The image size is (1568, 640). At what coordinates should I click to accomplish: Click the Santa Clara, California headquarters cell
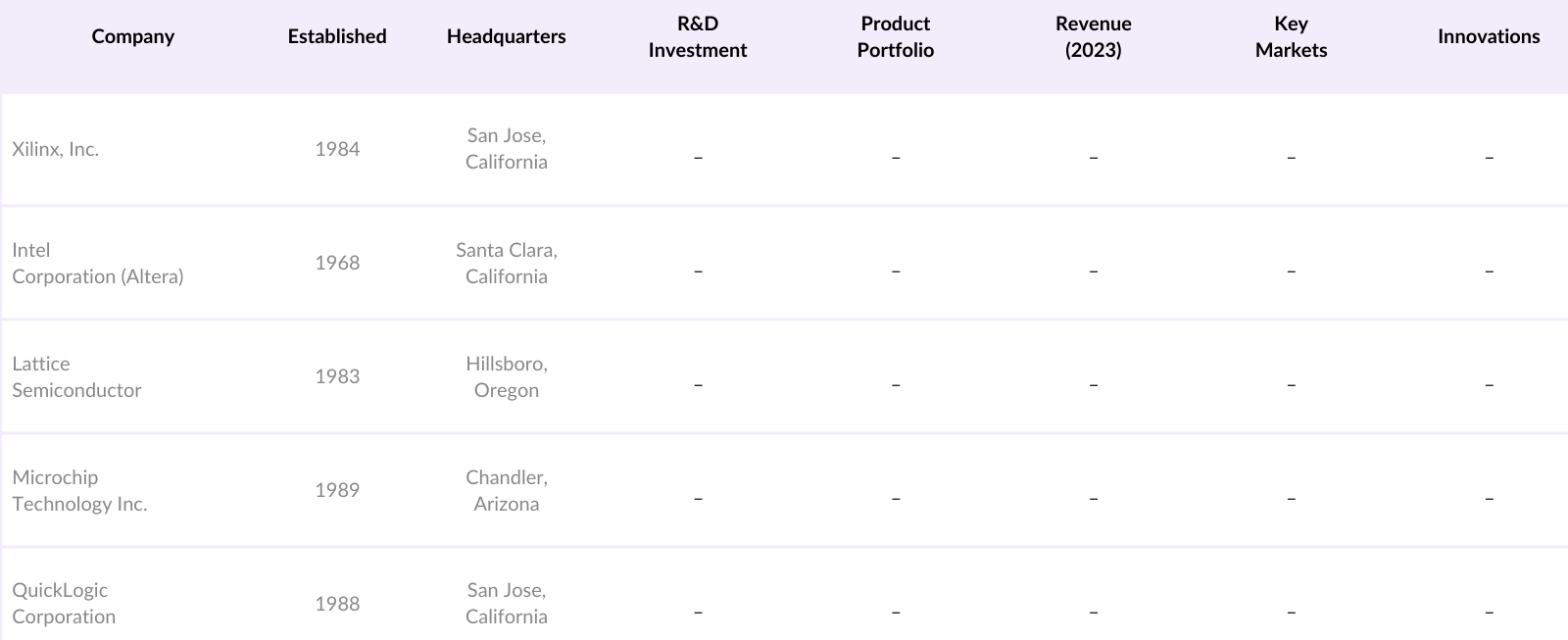click(506, 263)
